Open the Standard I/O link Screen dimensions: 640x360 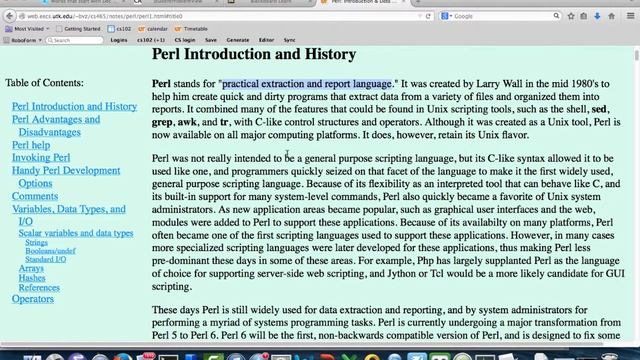click(x=46, y=260)
